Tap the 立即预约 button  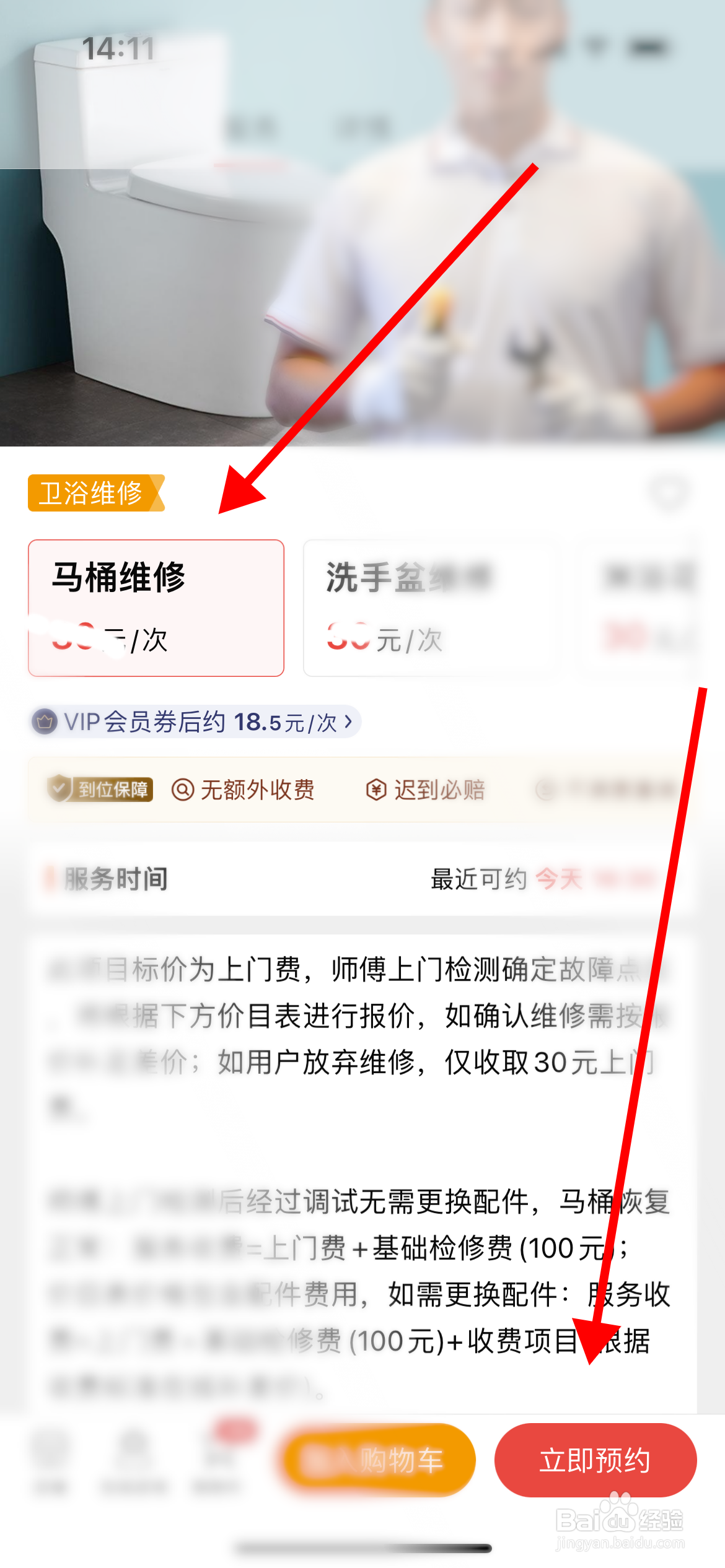point(595,1460)
